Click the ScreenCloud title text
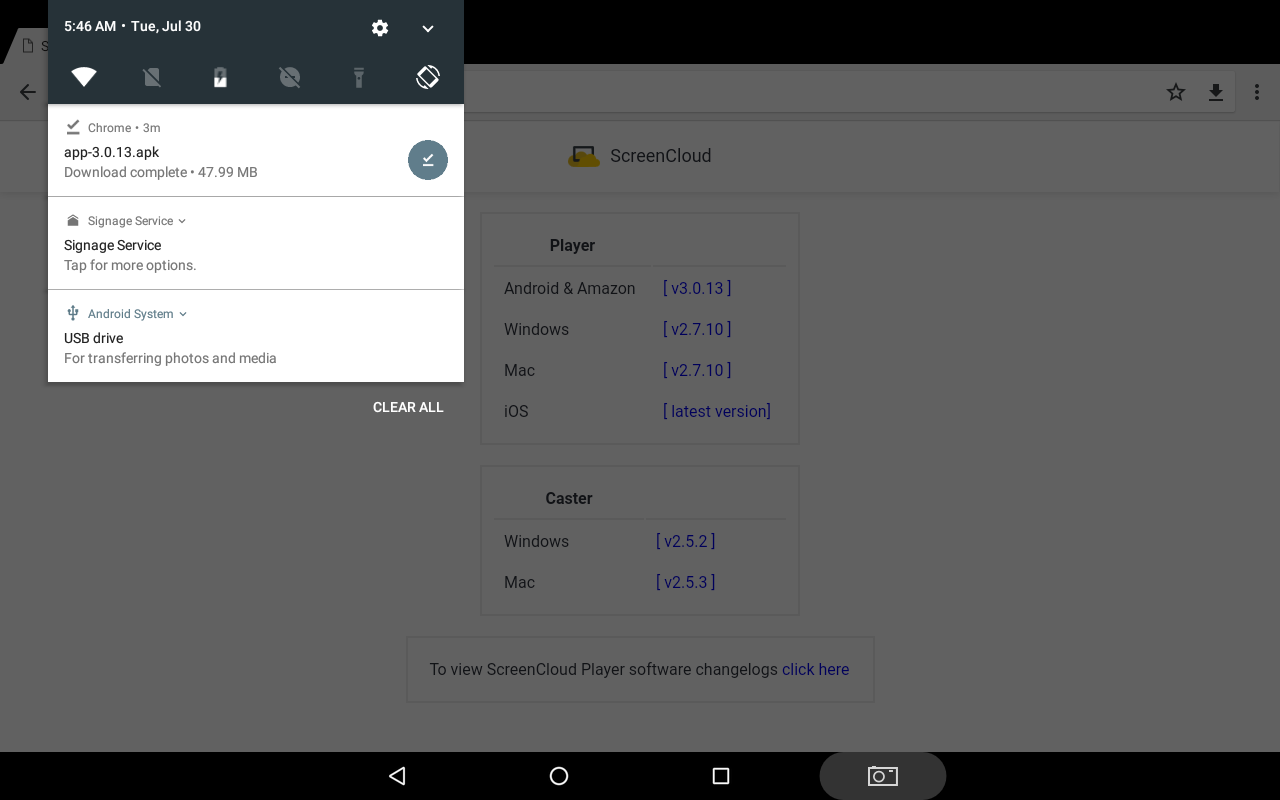 pos(661,156)
